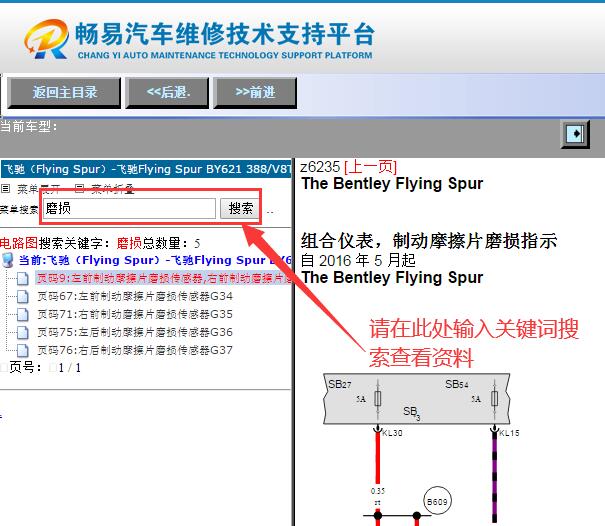
Task: Open result 页码75 左后制动摩擦片磨损传感器G36
Action: coord(135,332)
